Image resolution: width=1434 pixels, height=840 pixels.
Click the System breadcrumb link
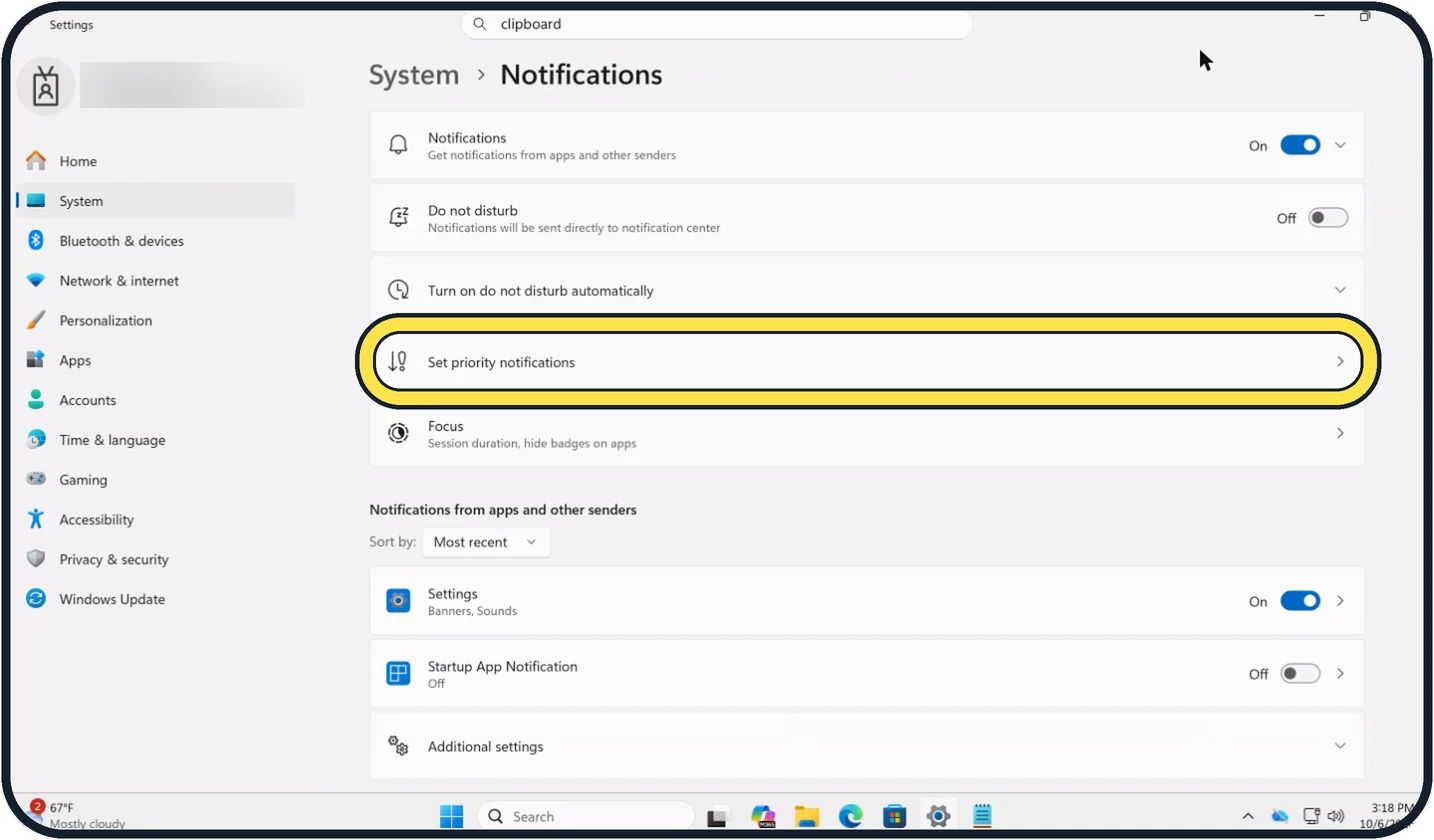414,75
